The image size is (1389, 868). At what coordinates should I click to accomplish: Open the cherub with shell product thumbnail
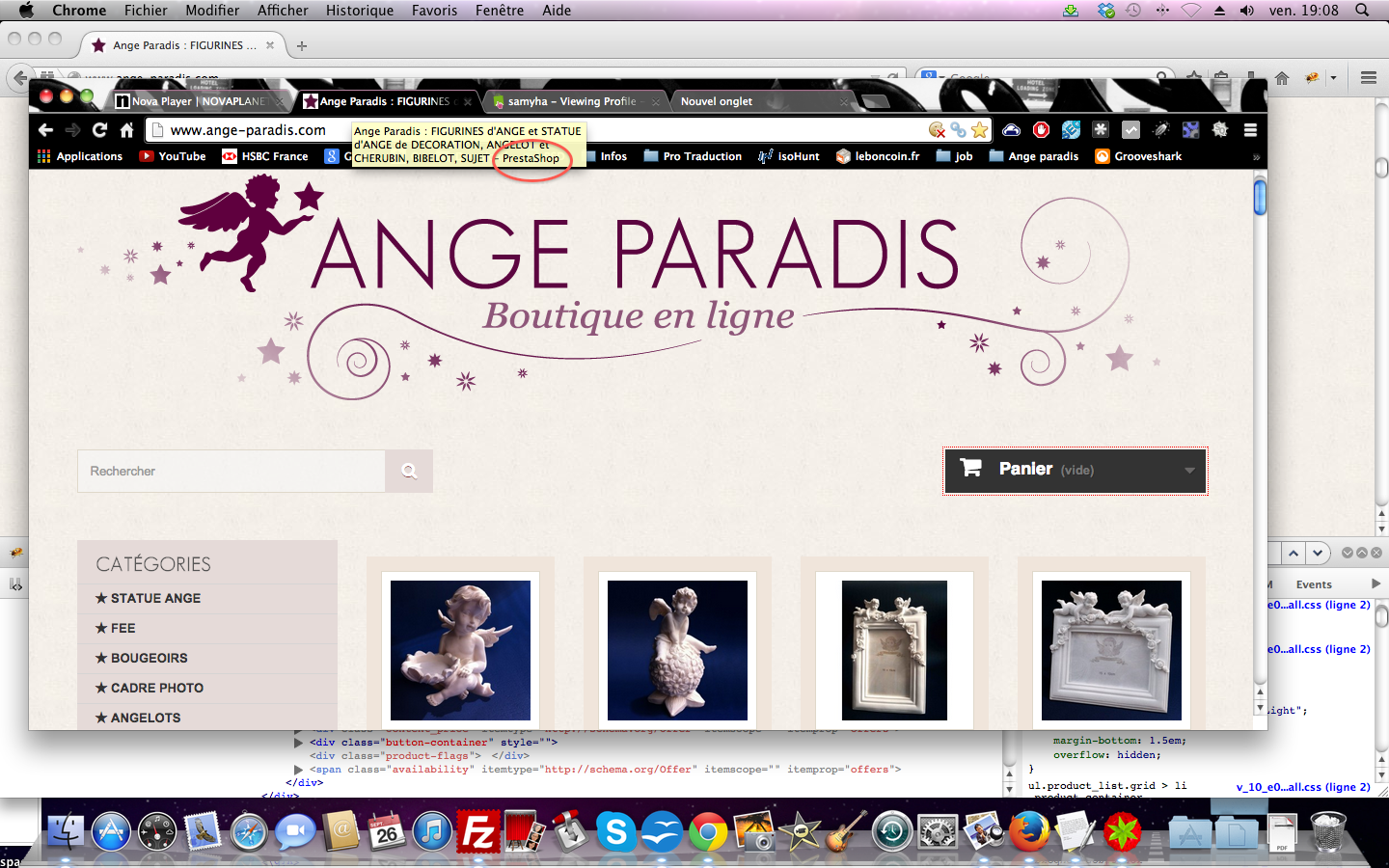tap(460, 650)
